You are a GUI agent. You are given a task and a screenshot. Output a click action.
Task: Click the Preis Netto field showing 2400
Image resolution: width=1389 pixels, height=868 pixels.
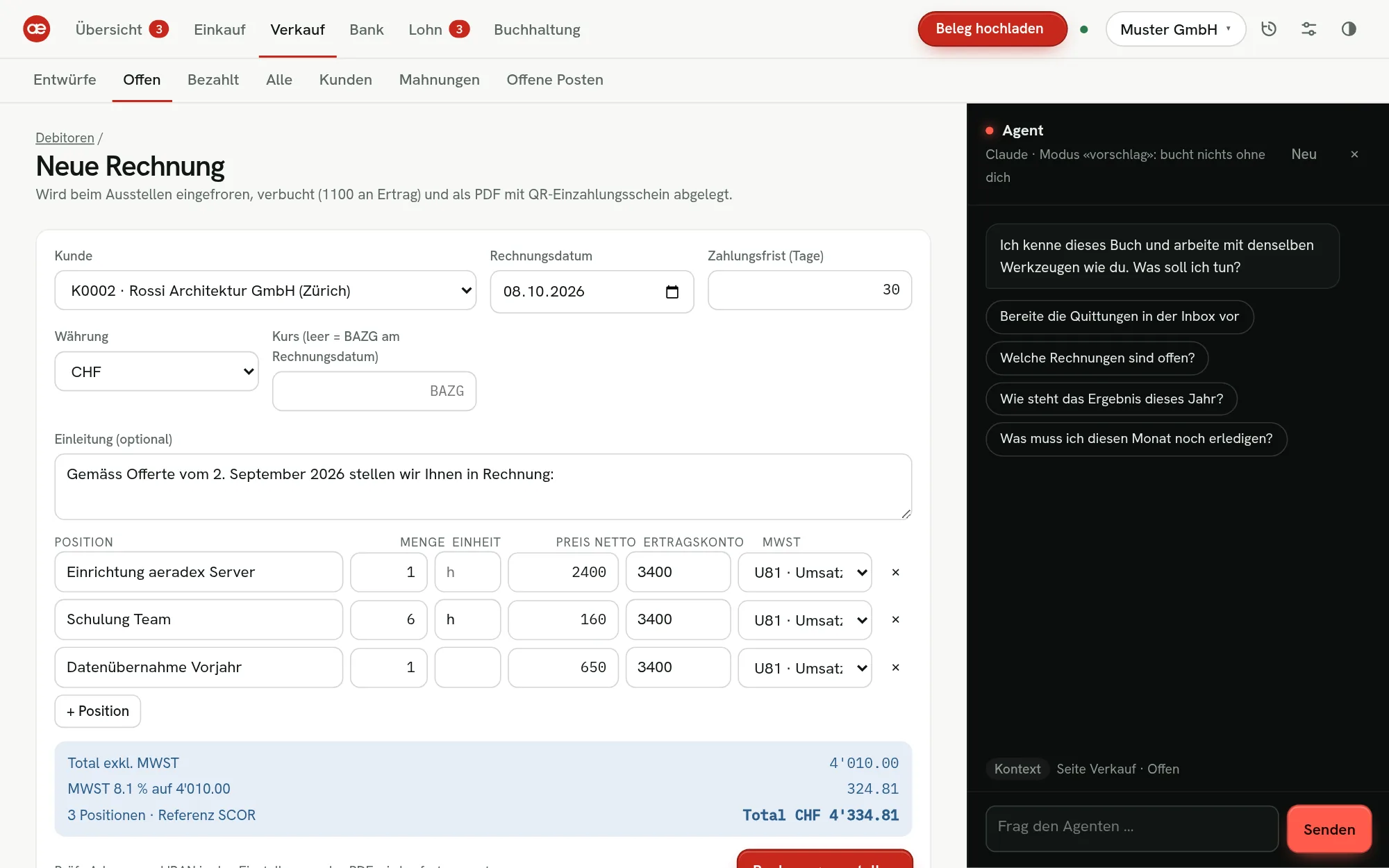coord(563,572)
